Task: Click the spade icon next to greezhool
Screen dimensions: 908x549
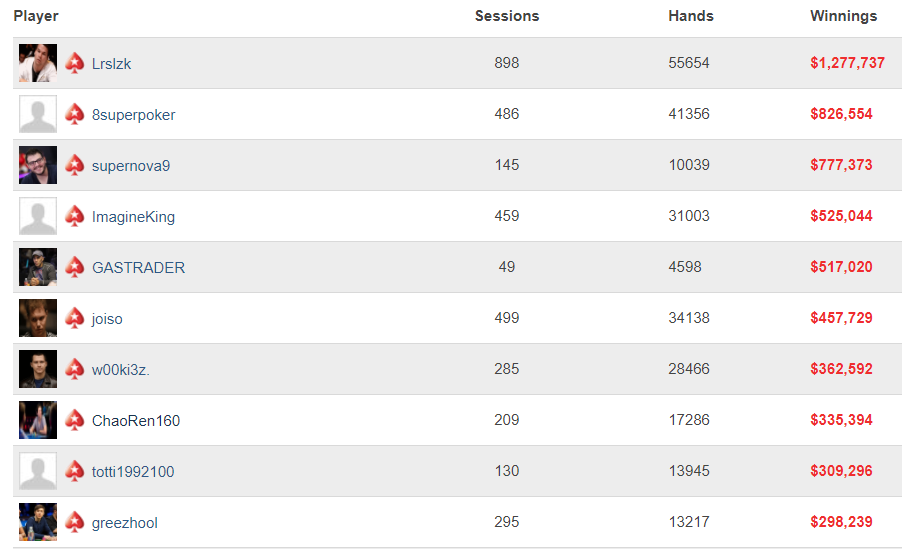Action: [x=74, y=522]
